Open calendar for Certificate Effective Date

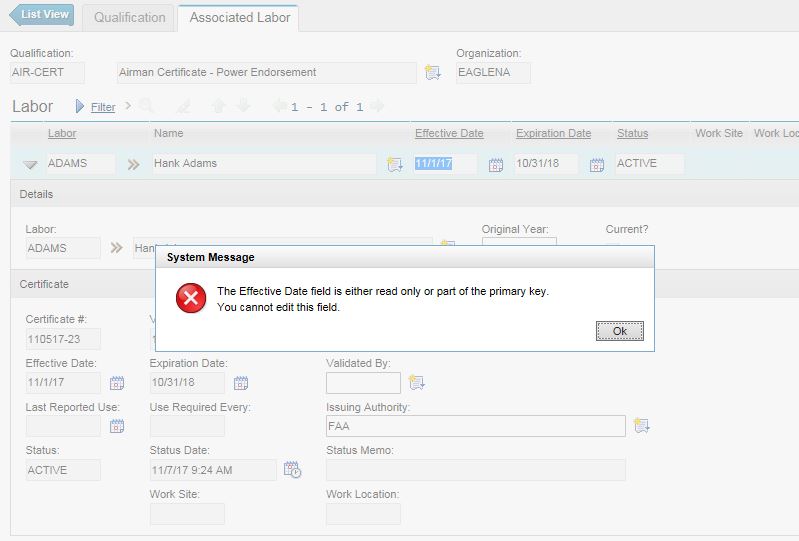click(x=116, y=383)
